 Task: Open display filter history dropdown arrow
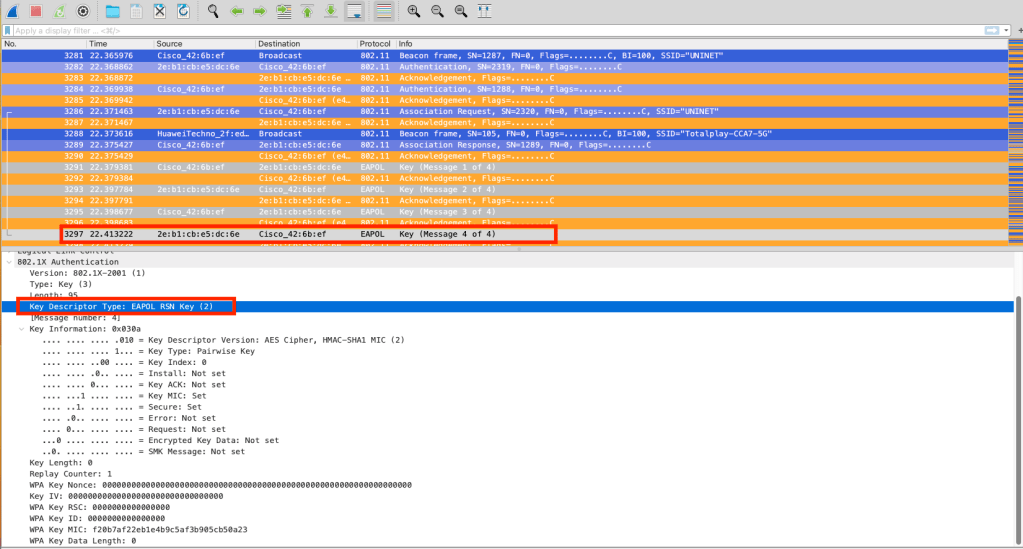tap(1005, 31)
